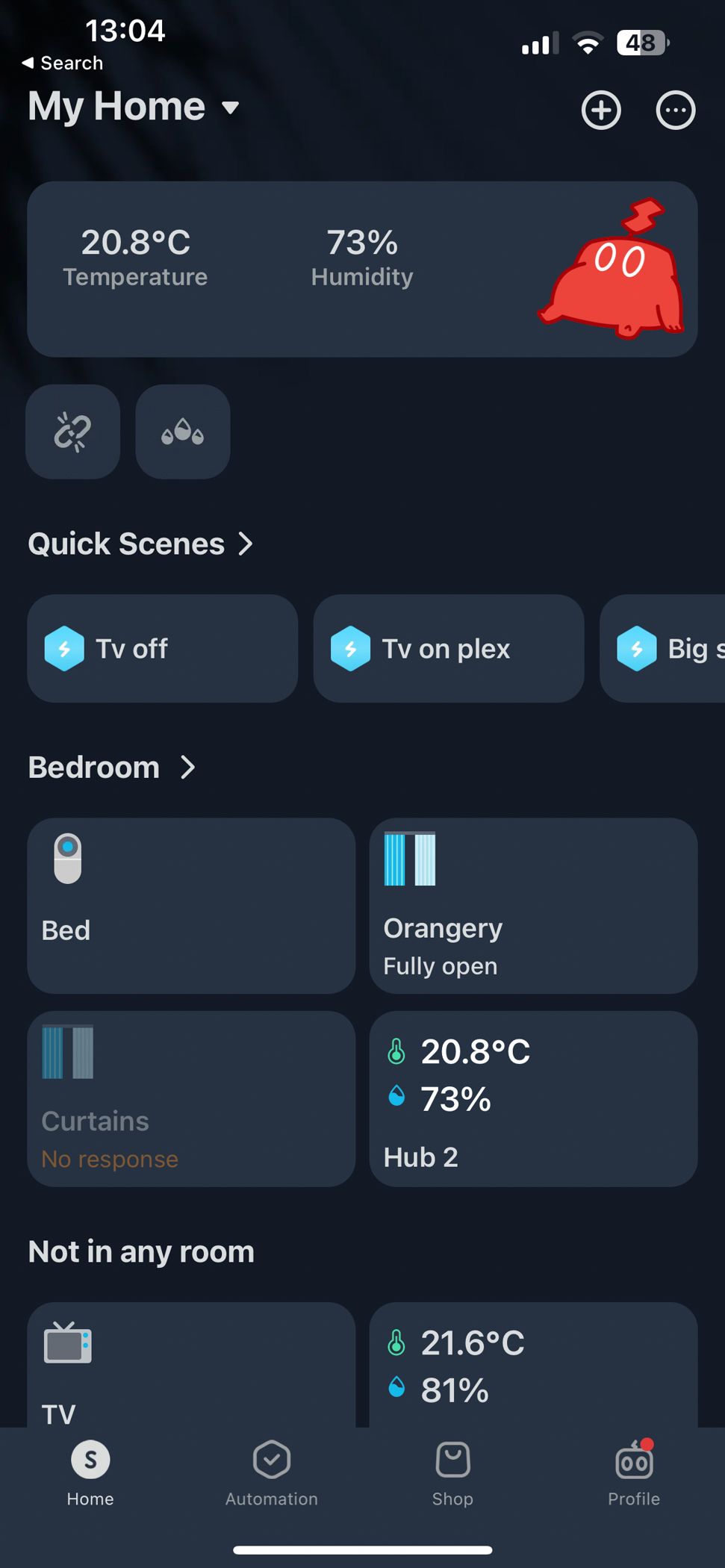
Task: Tap the unresponsive Curtains device card
Action: (191, 1099)
